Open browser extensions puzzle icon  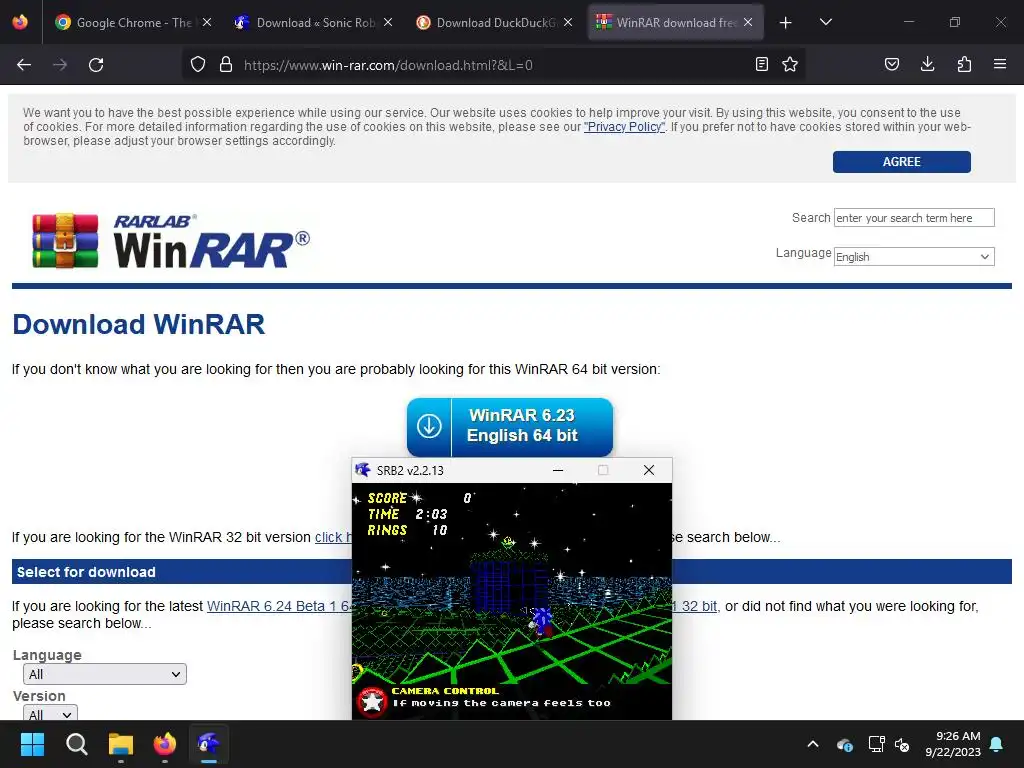(x=964, y=64)
